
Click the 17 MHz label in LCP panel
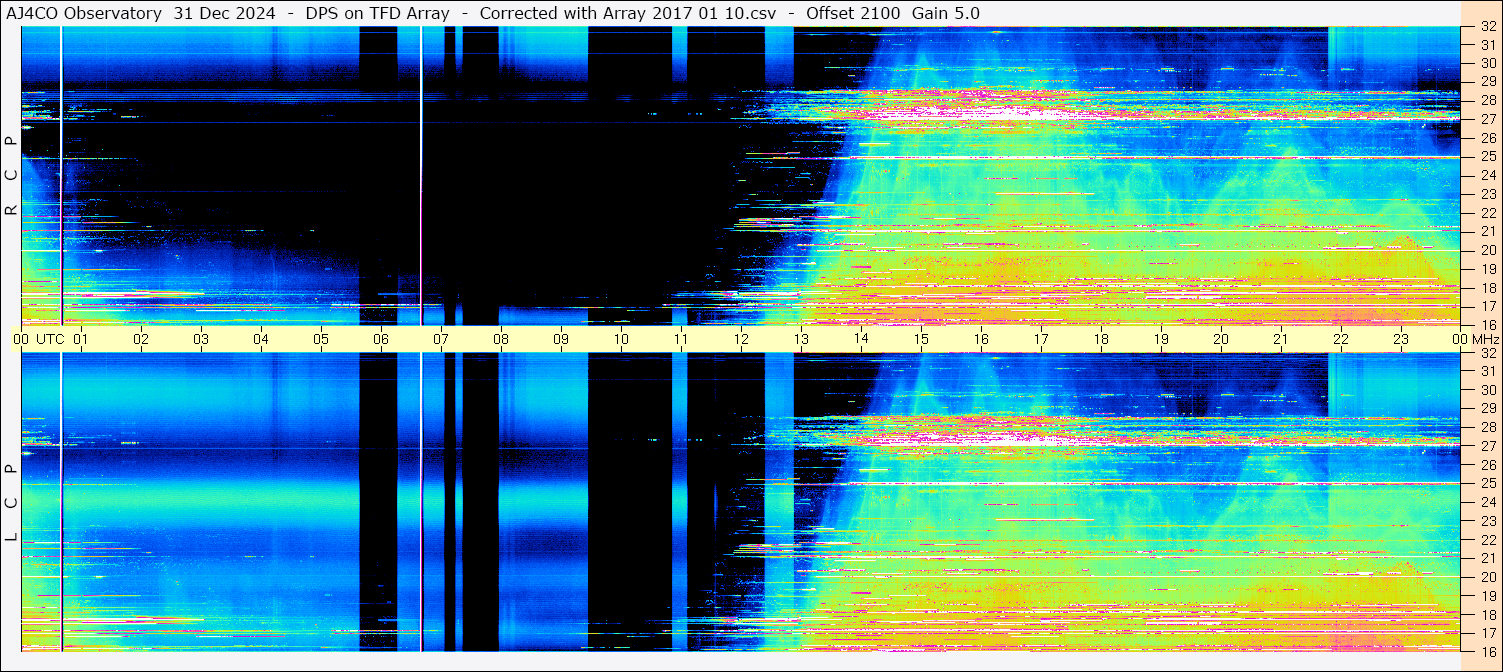[x=1487, y=633]
